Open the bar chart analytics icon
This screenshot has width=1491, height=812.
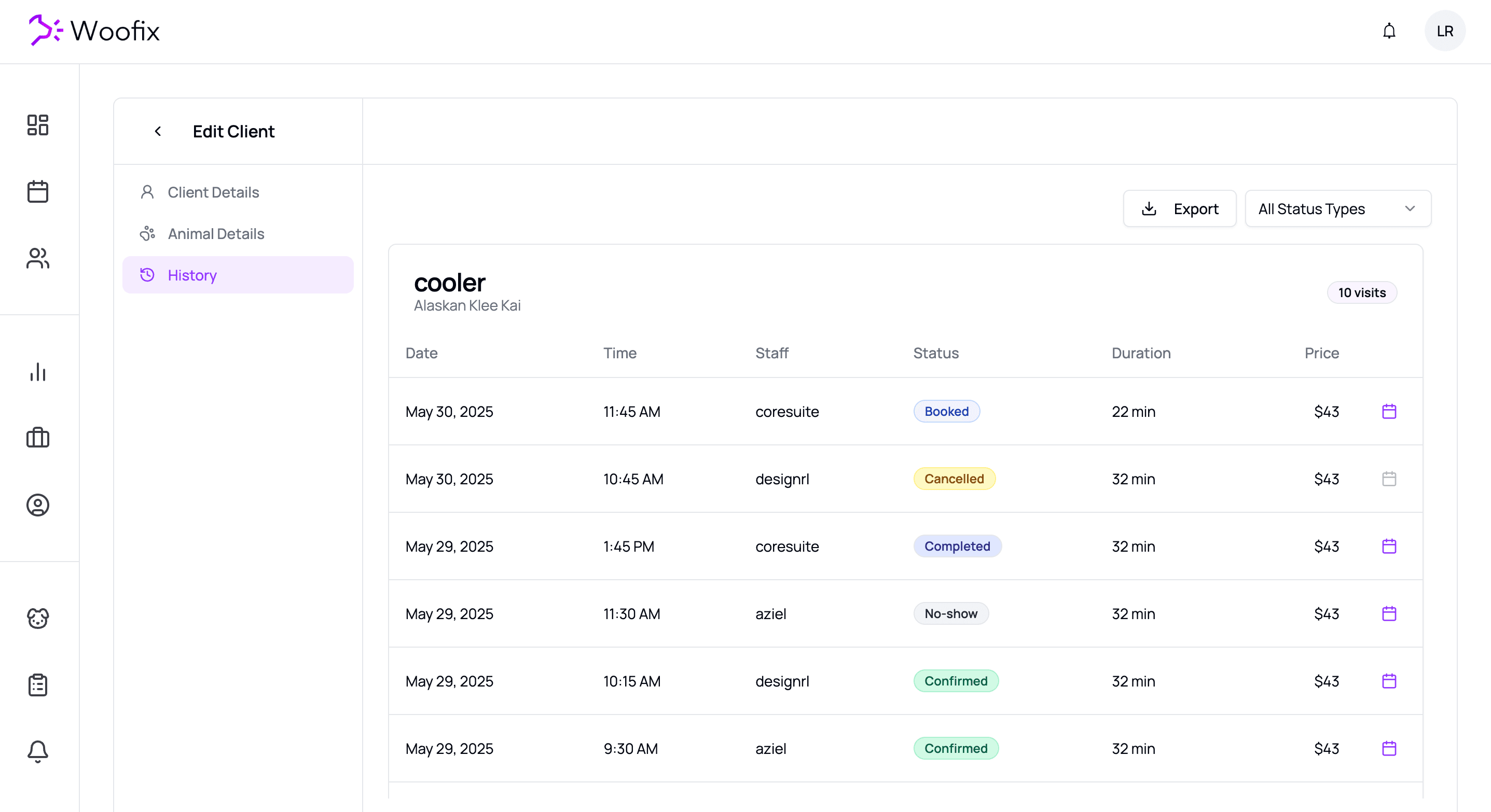pyautogui.click(x=38, y=372)
